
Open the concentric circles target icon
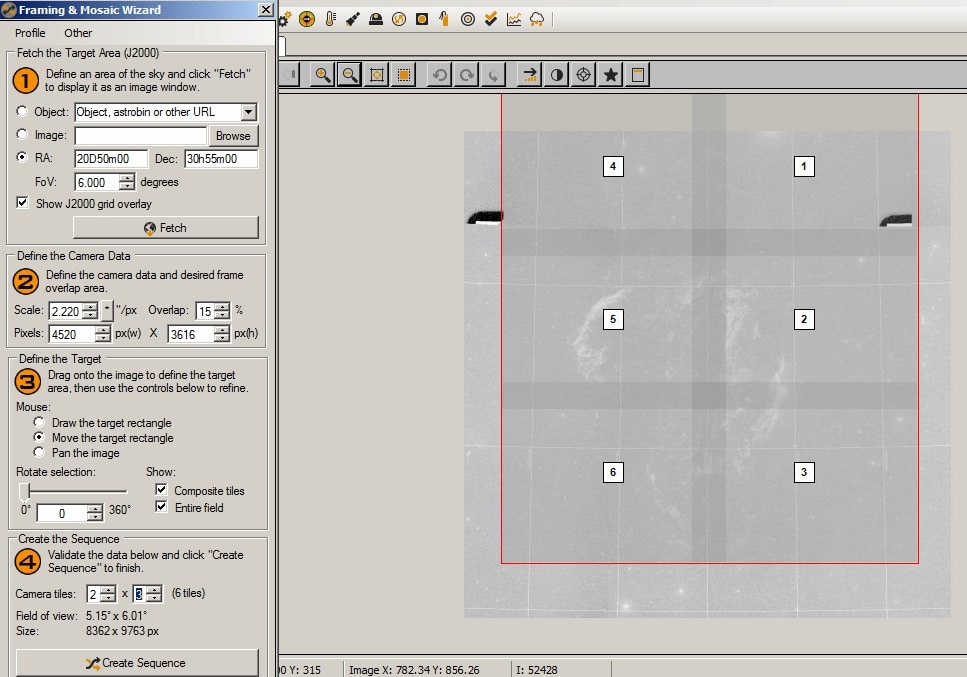tap(468, 19)
